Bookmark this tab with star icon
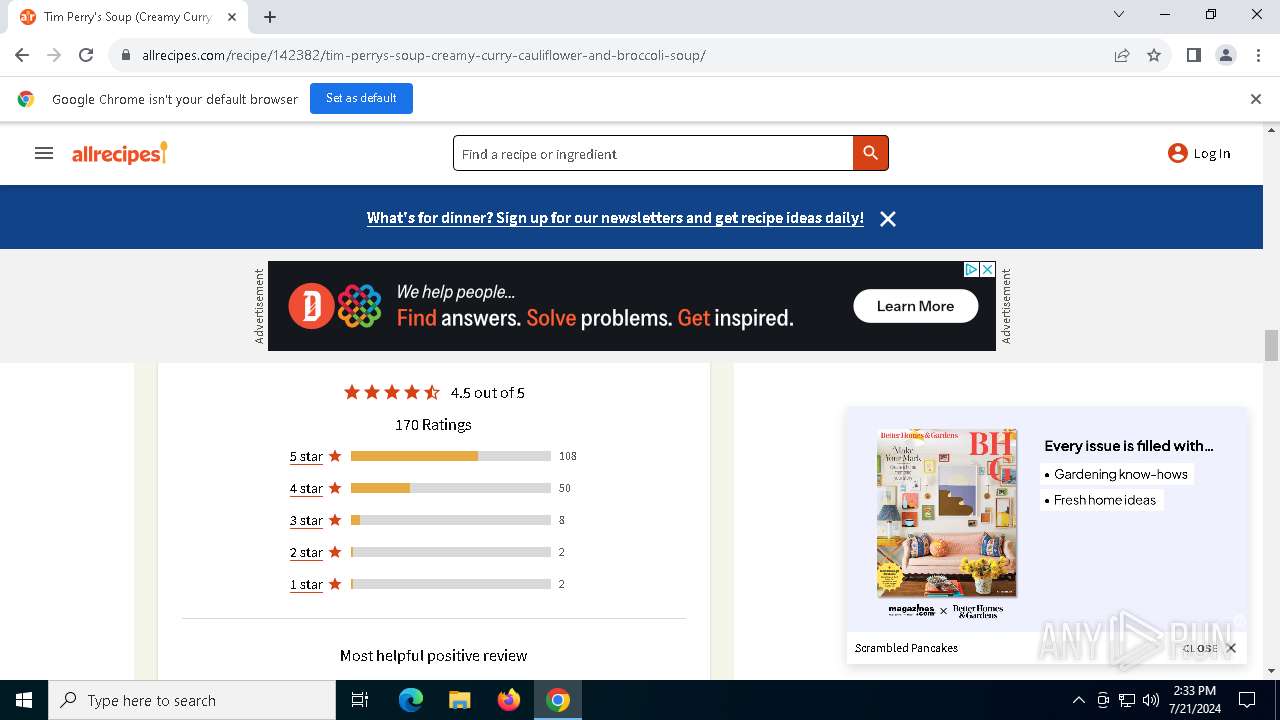 (1154, 55)
